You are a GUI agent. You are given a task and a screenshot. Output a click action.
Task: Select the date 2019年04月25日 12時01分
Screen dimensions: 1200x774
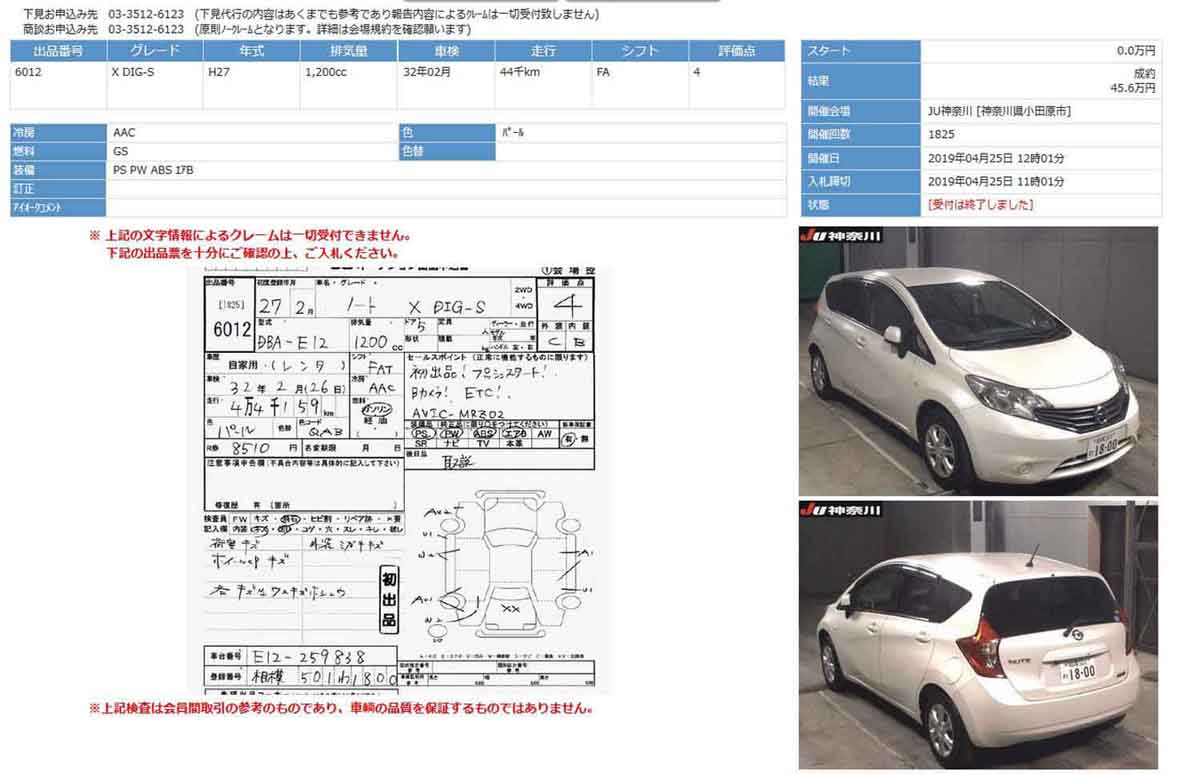pos(995,158)
